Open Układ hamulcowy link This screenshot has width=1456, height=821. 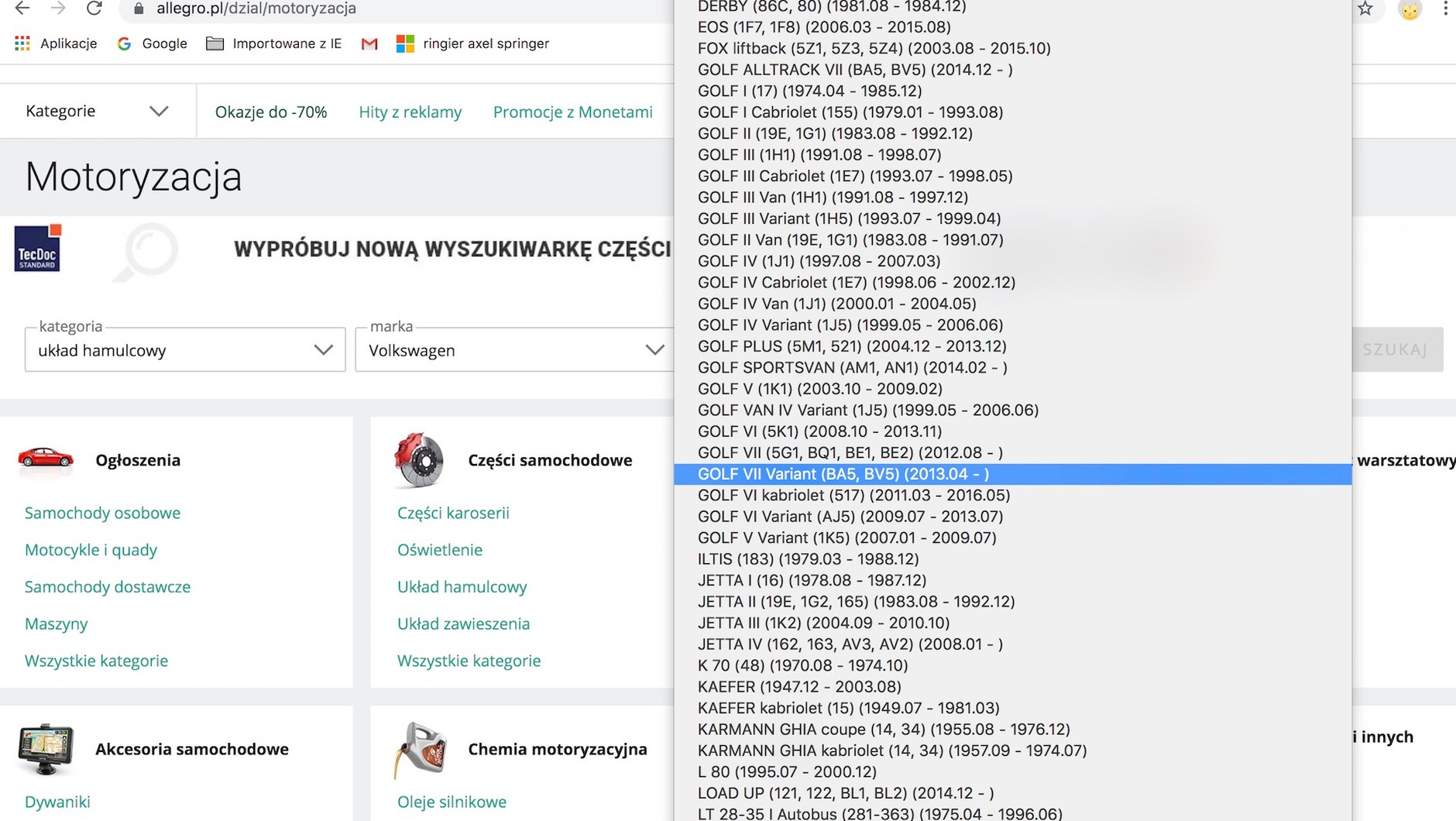[x=462, y=586]
